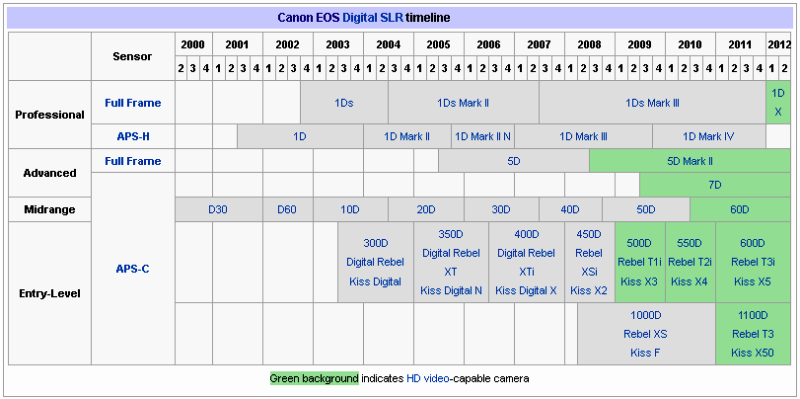800x399 pixels.
Task: Open the 1000D camera link
Action: 645,315
